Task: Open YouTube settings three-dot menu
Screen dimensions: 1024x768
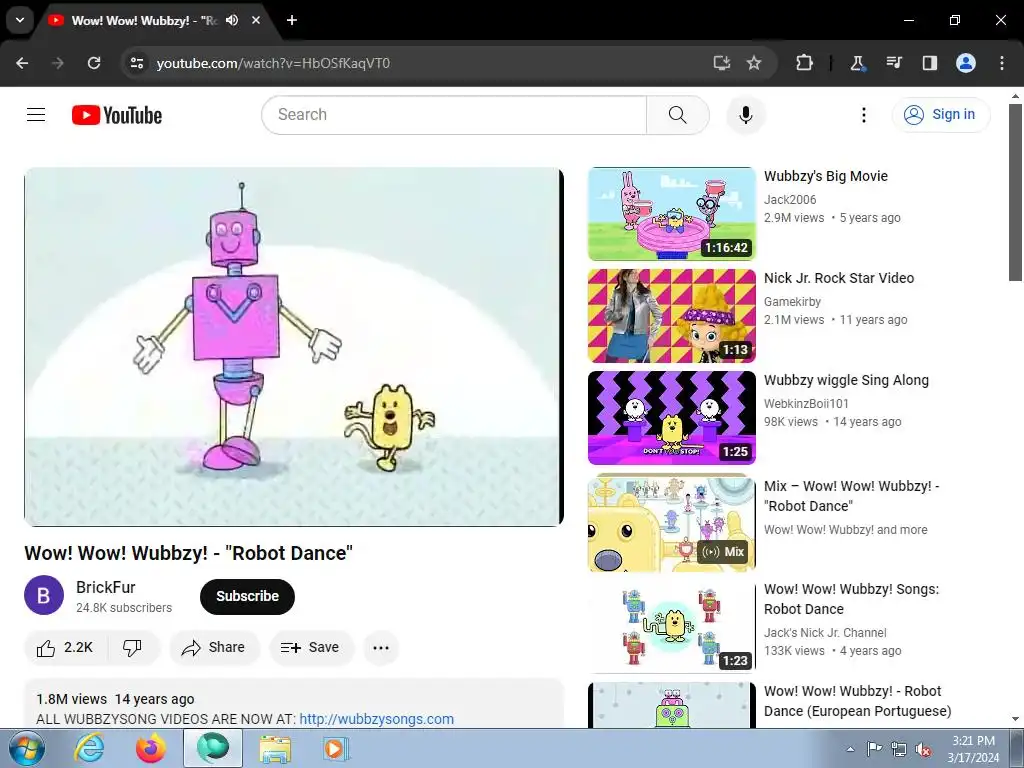Action: (x=863, y=115)
